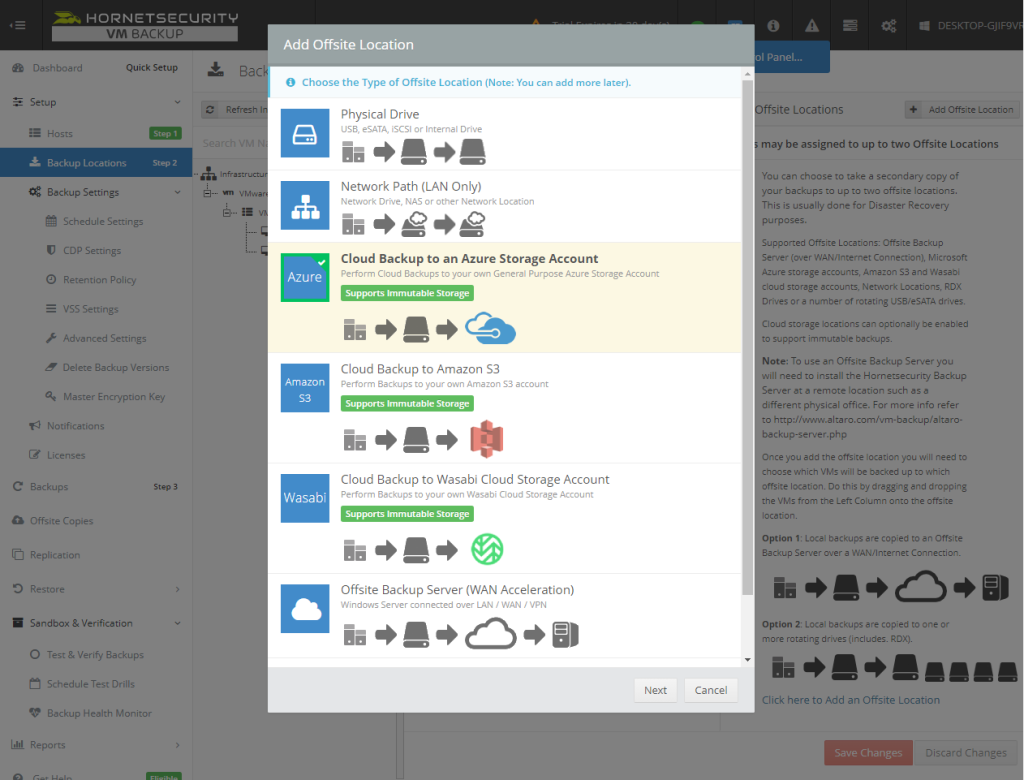Select the Physical Drive icon tile
The height and width of the screenshot is (780, 1024).
tap(305, 133)
